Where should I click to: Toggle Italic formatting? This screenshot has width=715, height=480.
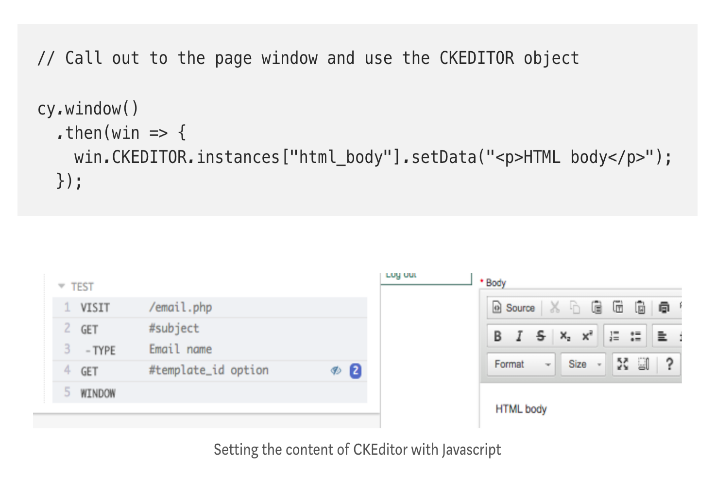tap(519, 336)
